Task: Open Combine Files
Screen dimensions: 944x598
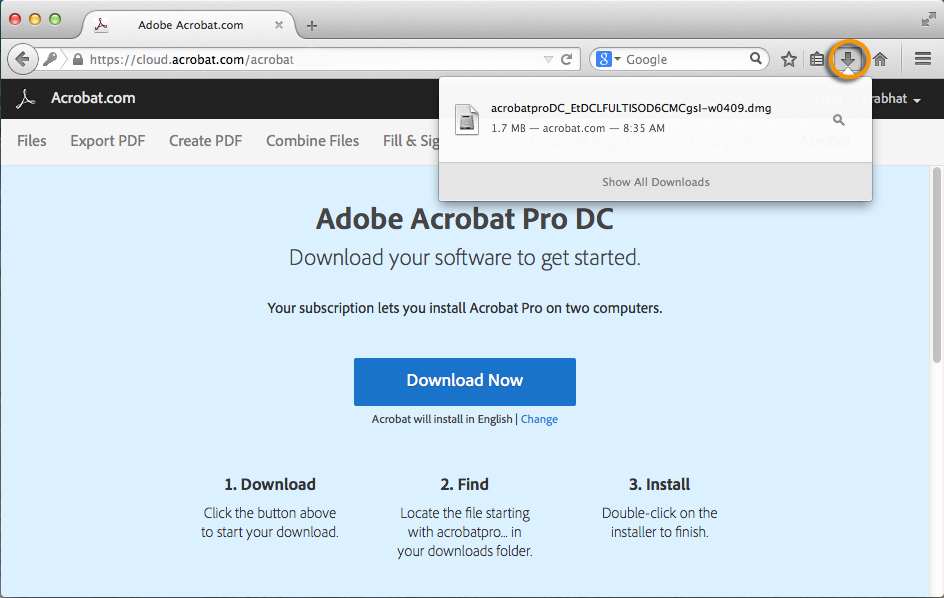Action: point(312,140)
